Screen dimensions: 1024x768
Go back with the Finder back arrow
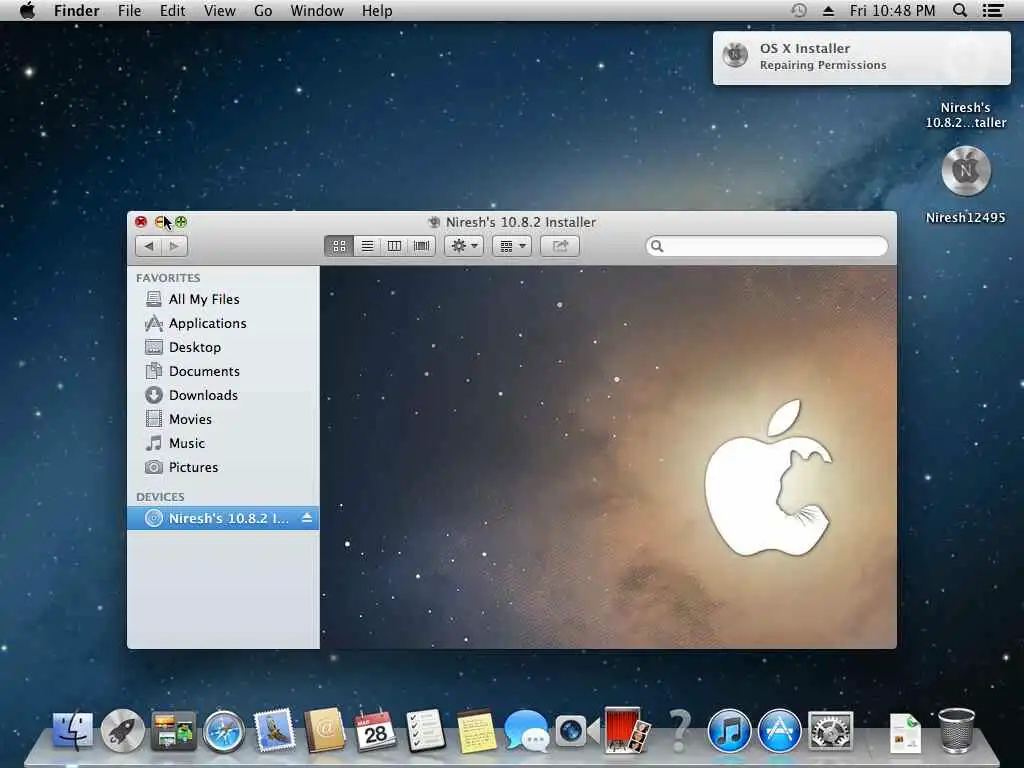[x=149, y=246]
